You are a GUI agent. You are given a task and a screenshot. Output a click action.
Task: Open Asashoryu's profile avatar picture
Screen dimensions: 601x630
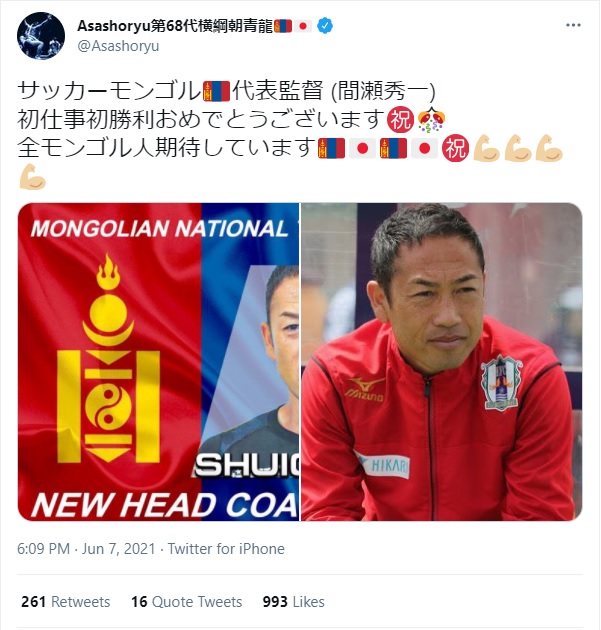(x=41, y=36)
